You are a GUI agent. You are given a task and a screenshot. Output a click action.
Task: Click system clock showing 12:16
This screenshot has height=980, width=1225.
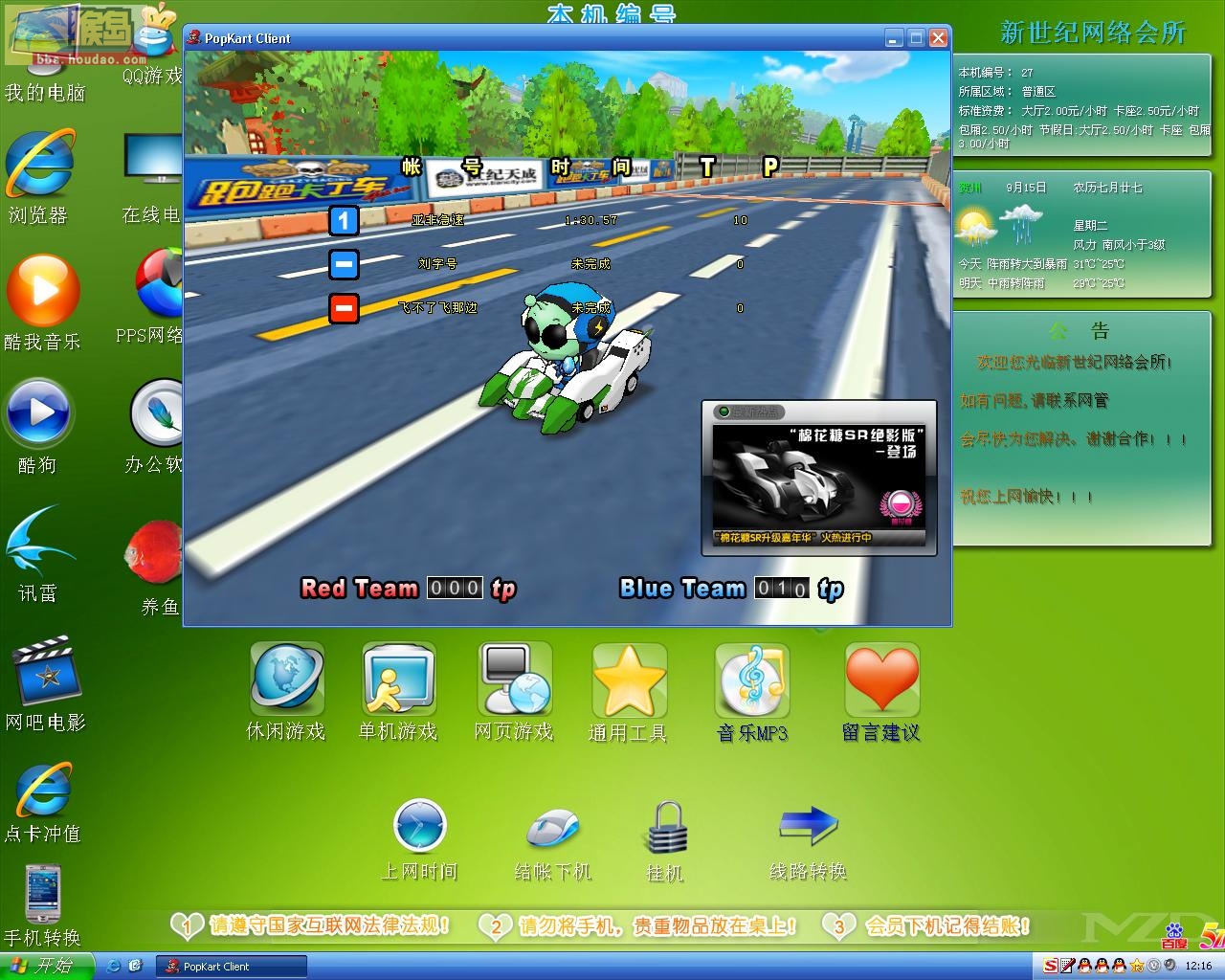point(1198,966)
